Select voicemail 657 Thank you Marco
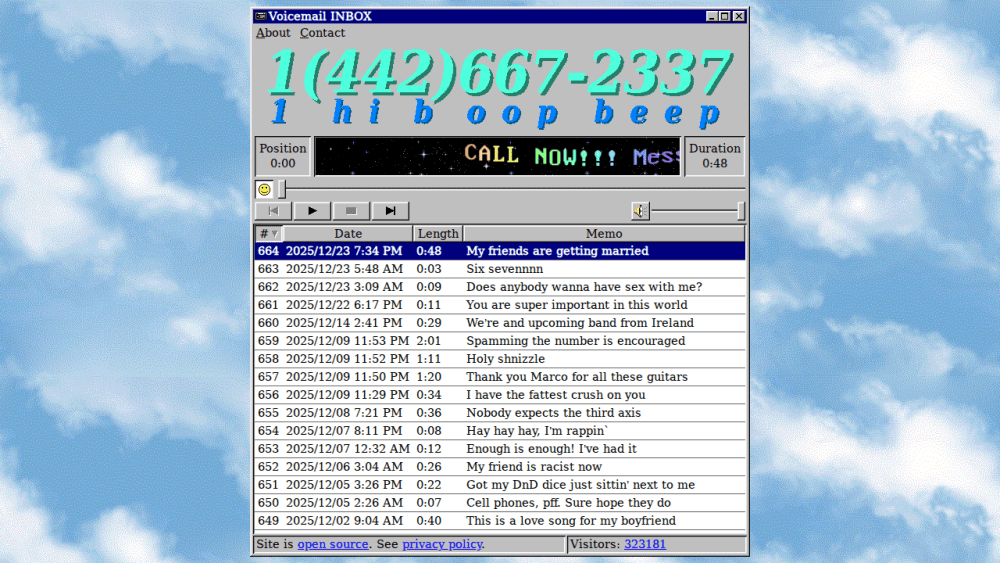This screenshot has height=563, width=1000. coord(499,377)
